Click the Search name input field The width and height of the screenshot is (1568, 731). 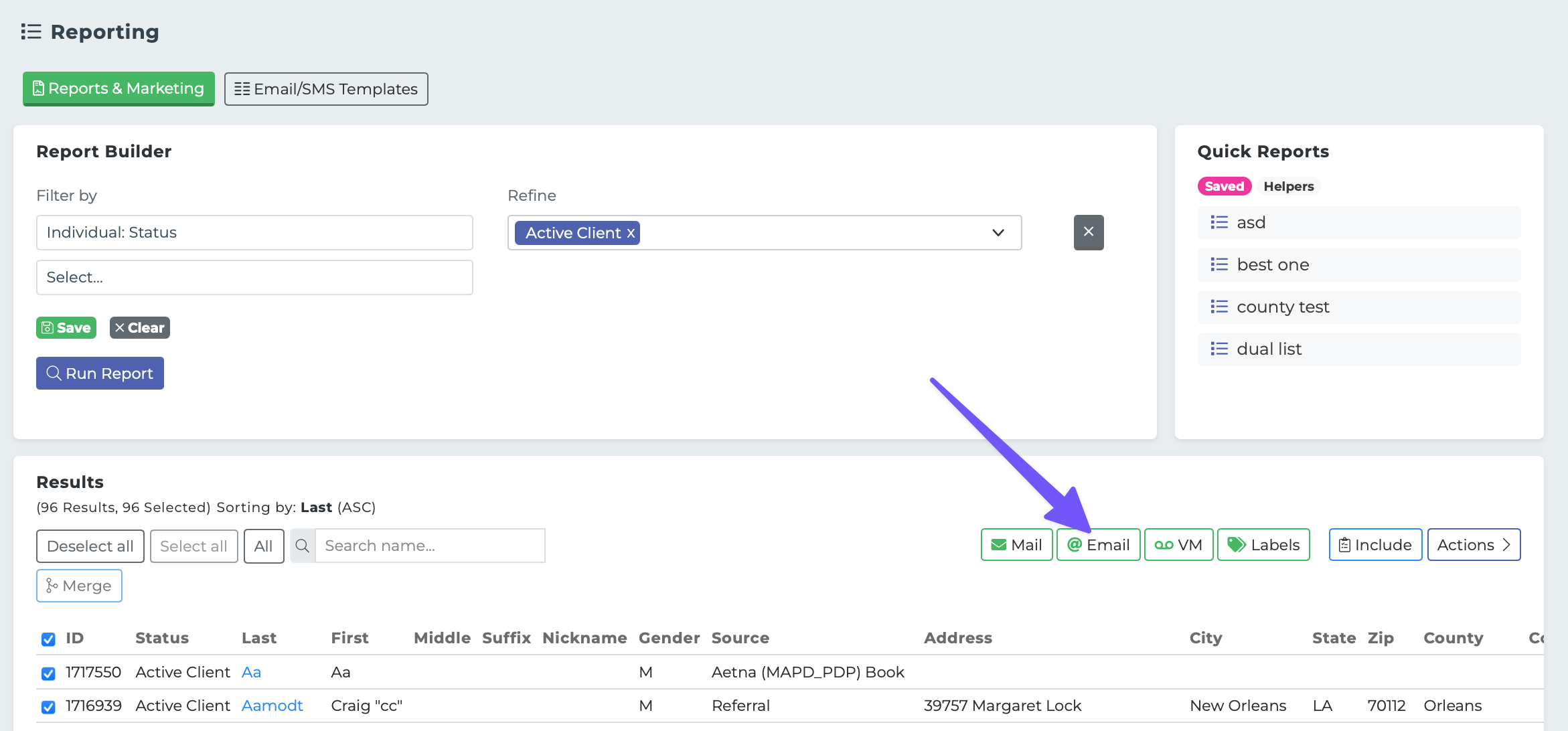[429, 546]
